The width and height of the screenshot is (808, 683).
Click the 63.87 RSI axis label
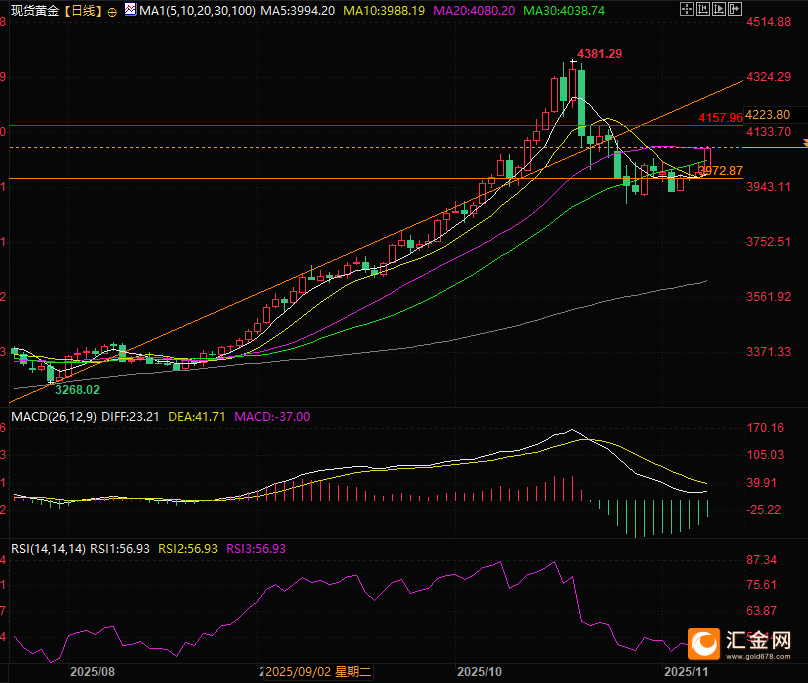[762, 611]
